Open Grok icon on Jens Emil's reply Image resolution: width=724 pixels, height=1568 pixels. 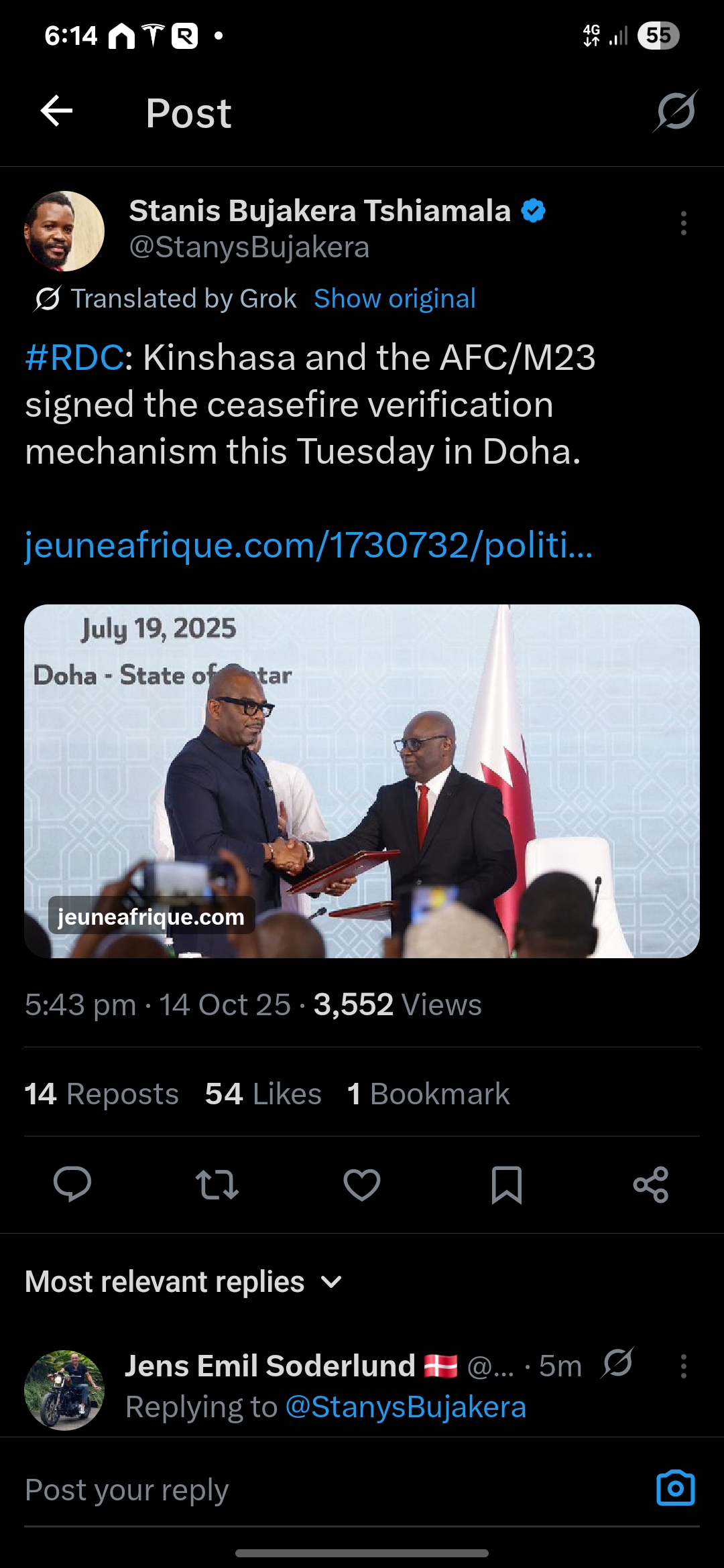tap(617, 1363)
